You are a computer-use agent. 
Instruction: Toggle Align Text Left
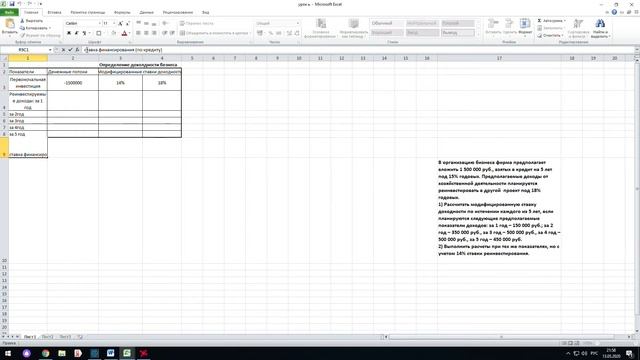pyautogui.click(x=138, y=33)
